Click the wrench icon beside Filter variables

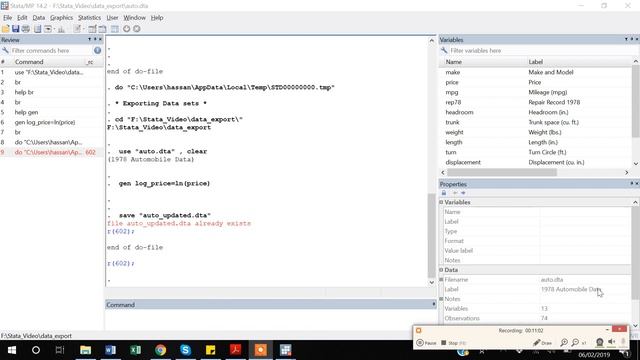pyautogui.click(x=444, y=50)
